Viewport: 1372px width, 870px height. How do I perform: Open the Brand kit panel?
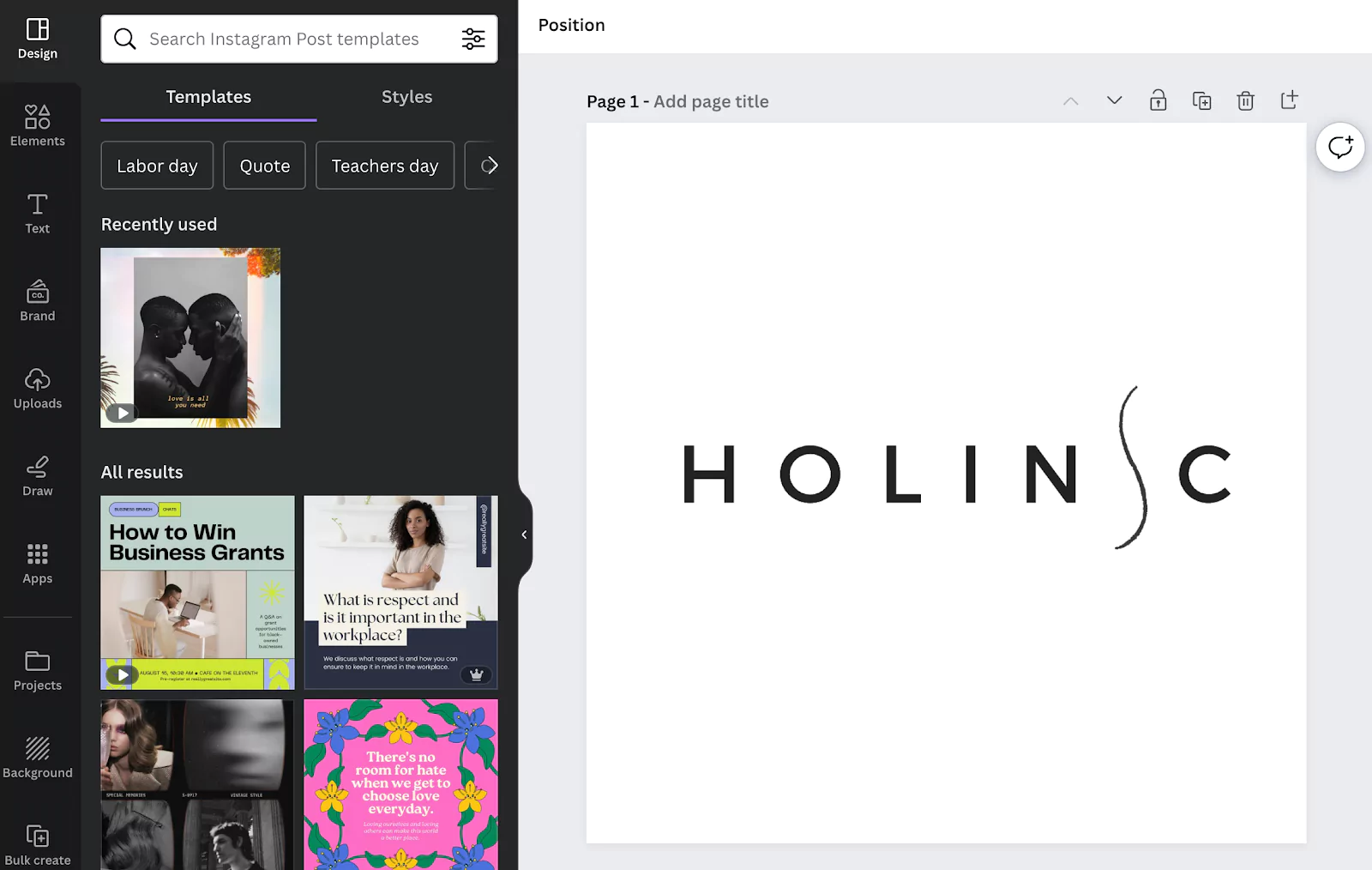pos(38,300)
